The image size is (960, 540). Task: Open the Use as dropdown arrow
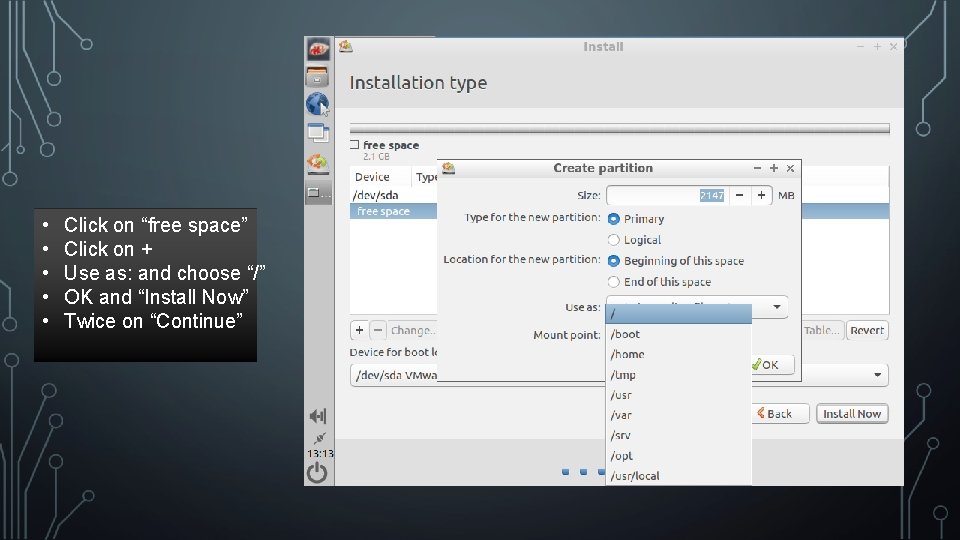[x=776, y=306]
